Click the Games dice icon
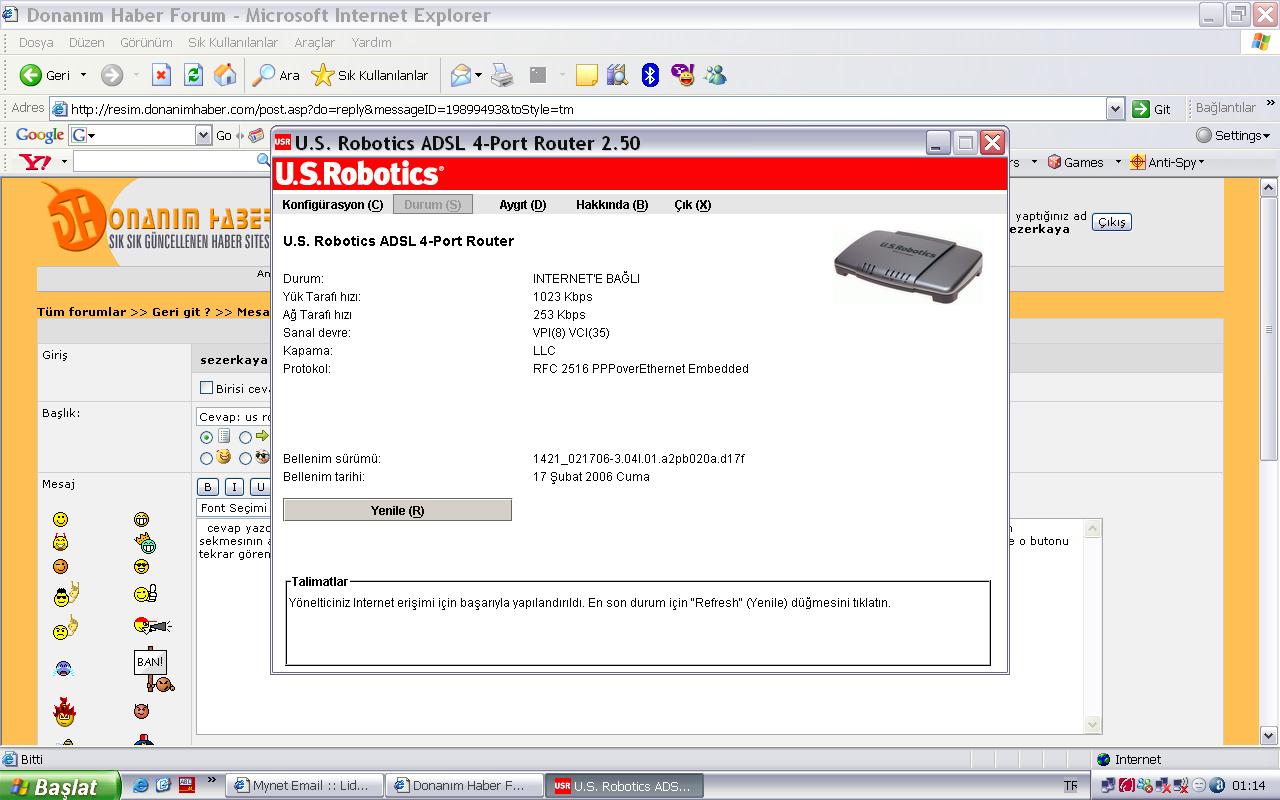Viewport: 1280px width, 800px height. coord(1054,162)
